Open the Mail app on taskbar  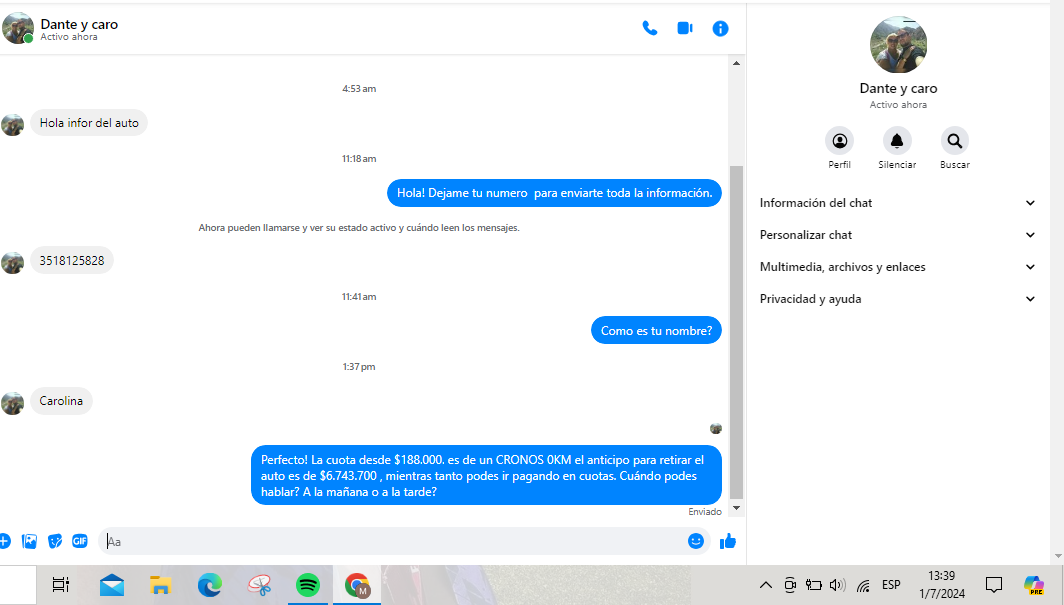[112, 585]
